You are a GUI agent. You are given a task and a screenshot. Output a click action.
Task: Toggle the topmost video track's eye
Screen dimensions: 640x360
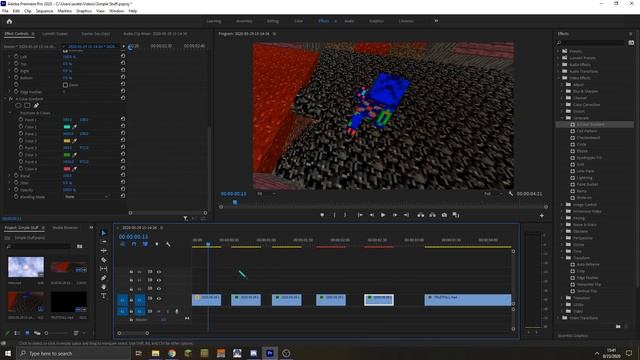pyautogui.click(x=159, y=271)
